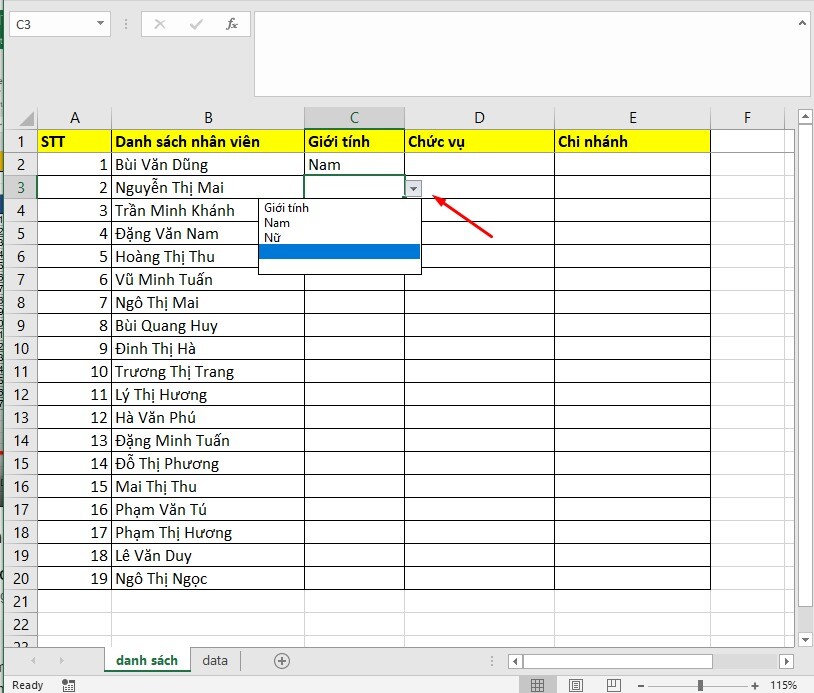Click the macro recording icon near Ready
Screen dimensions: 814x693
tap(67, 687)
